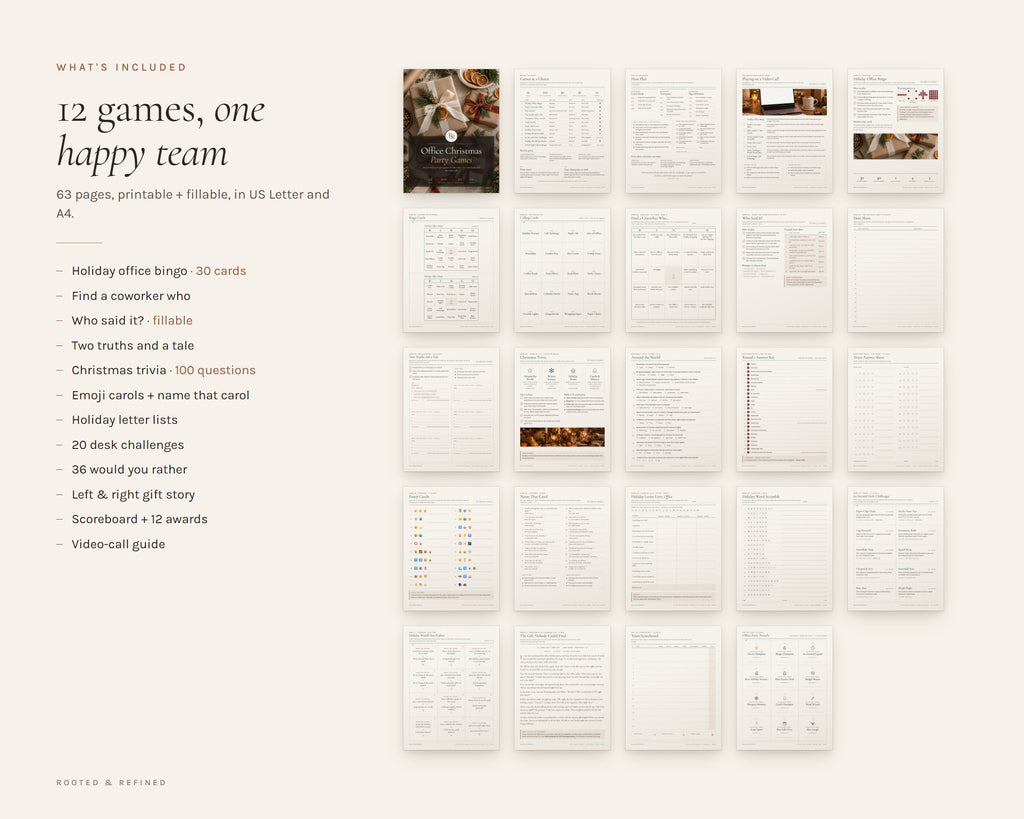Screen dimensions: 1024x819
Task: Open the Office Christmas Party Games cover page
Action: coord(451,131)
